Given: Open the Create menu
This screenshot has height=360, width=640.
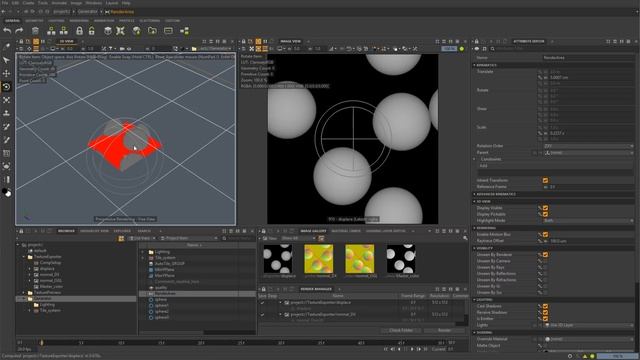Looking at the screenshot, I should coord(28,3).
